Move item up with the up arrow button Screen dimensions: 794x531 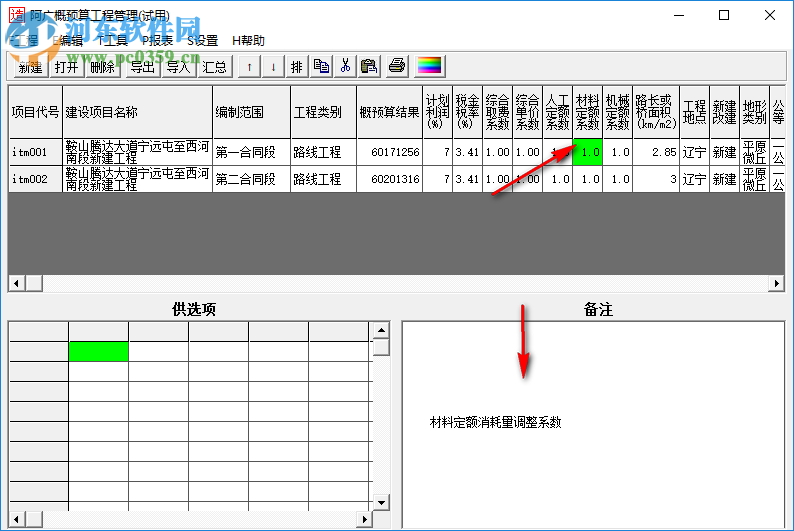(x=249, y=66)
